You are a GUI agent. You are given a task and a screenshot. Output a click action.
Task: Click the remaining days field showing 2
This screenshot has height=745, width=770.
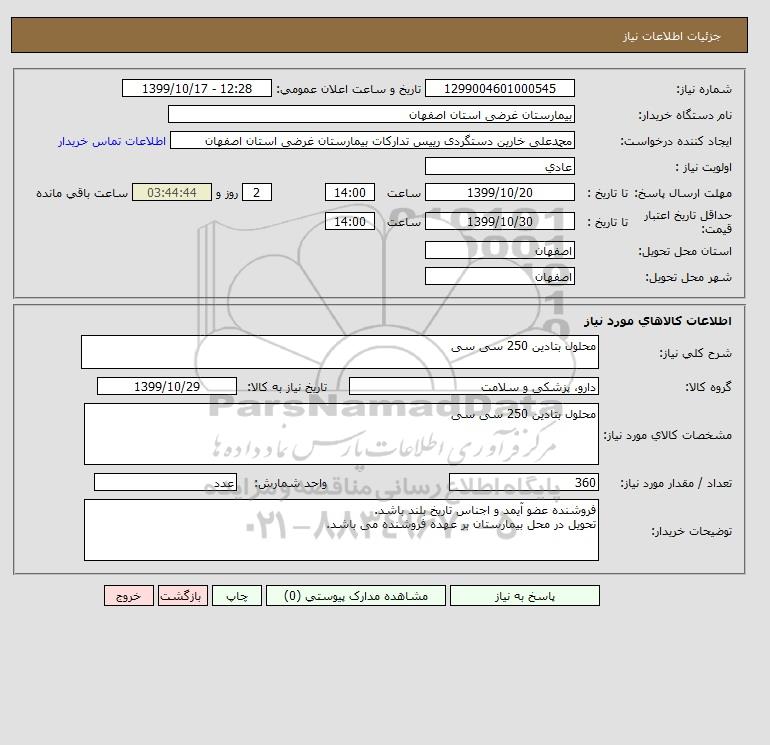[256, 193]
